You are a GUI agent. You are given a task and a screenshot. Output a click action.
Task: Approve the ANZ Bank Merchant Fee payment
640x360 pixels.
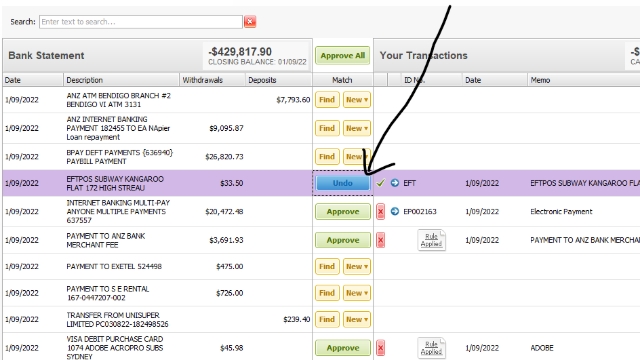point(342,240)
